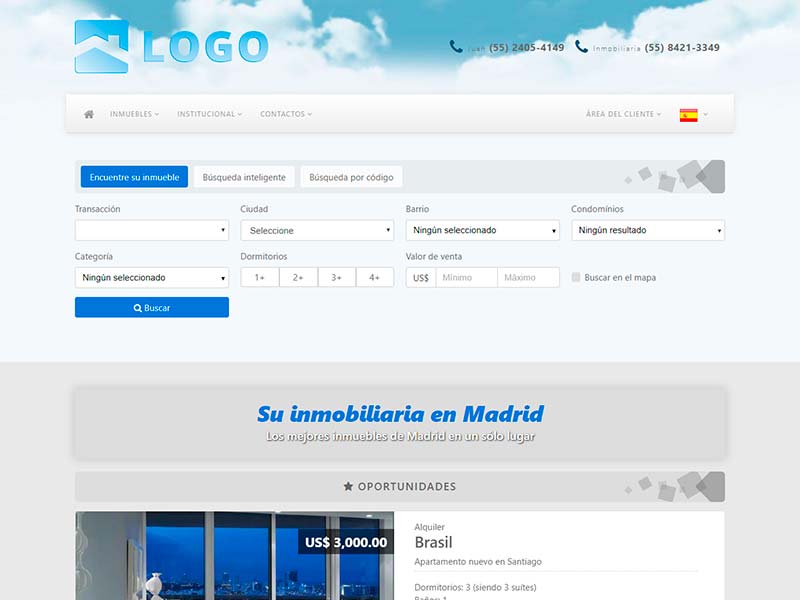Open the Brasil apartment photo thumbnail
This screenshot has width=800, height=600.
(235, 556)
